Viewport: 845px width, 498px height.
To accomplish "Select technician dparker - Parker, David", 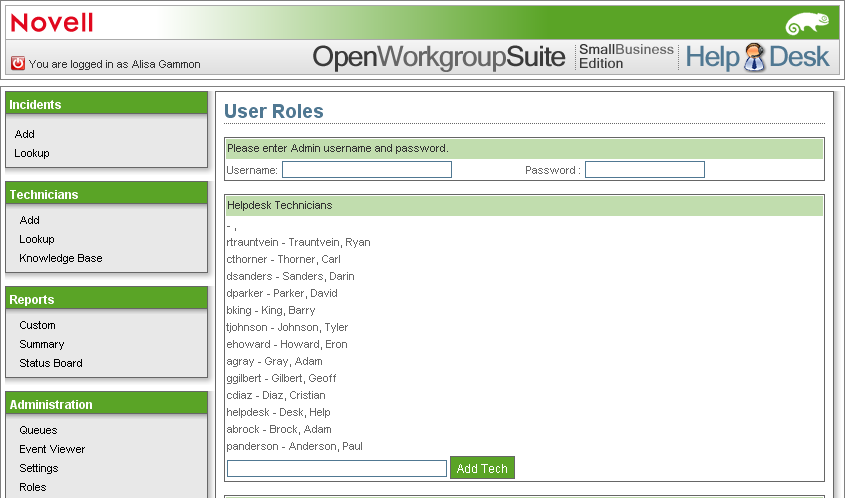I will (x=282, y=293).
